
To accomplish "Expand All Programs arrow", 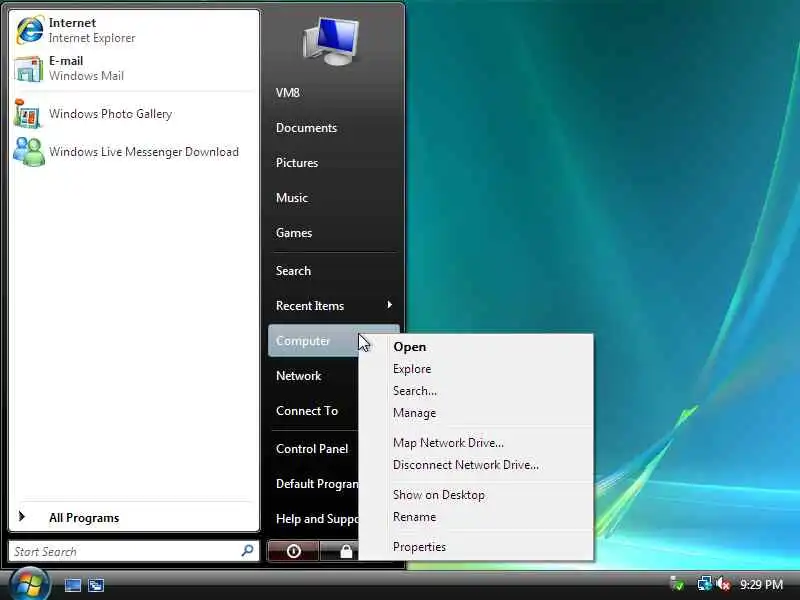I will 22,516.
